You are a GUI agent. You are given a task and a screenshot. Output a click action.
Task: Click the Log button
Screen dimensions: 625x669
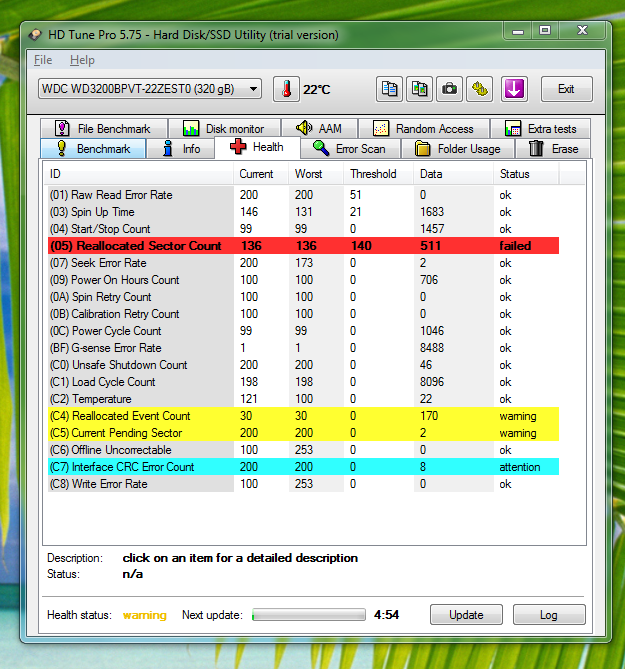(549, 614)
